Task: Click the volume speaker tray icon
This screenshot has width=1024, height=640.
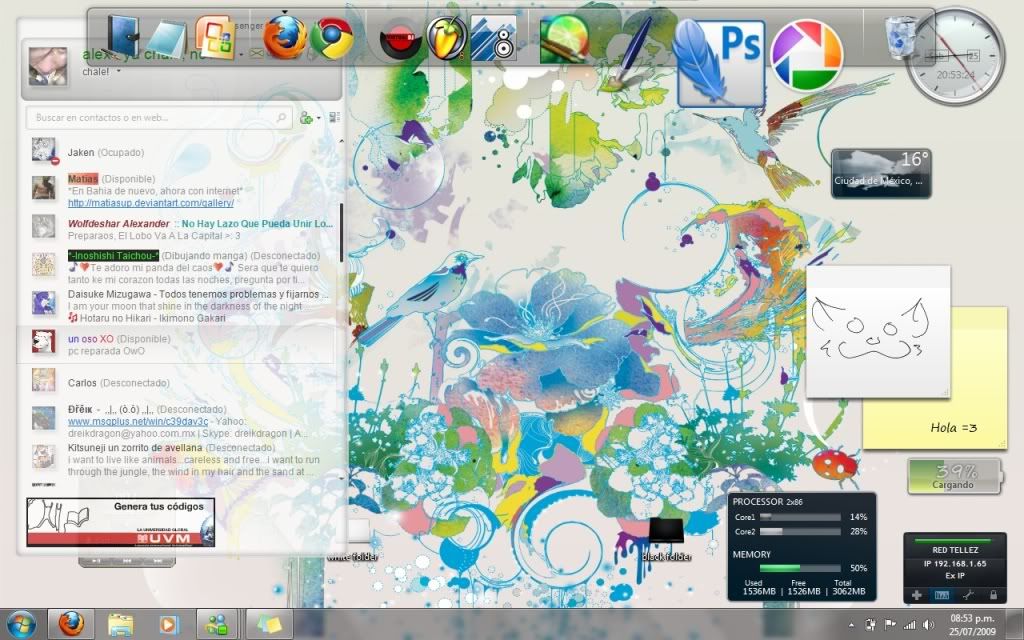Action: 928,625
